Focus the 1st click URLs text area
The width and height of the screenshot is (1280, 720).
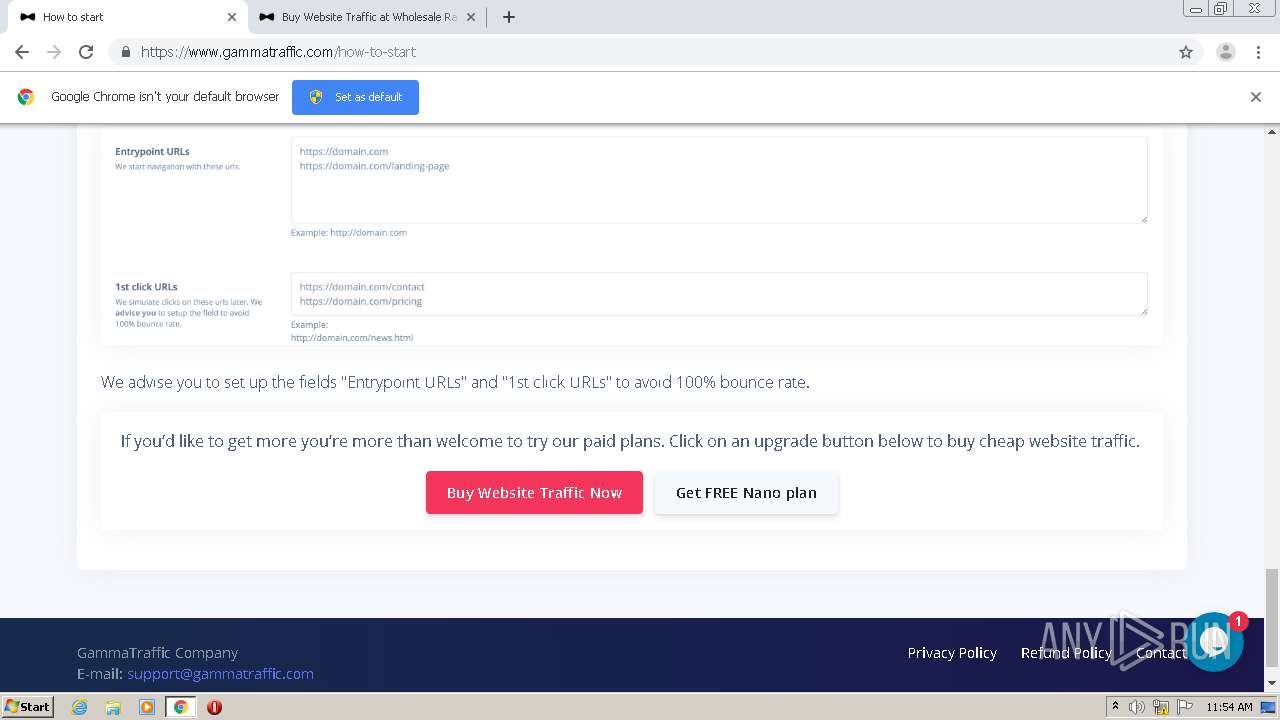(x=719, y=294)
